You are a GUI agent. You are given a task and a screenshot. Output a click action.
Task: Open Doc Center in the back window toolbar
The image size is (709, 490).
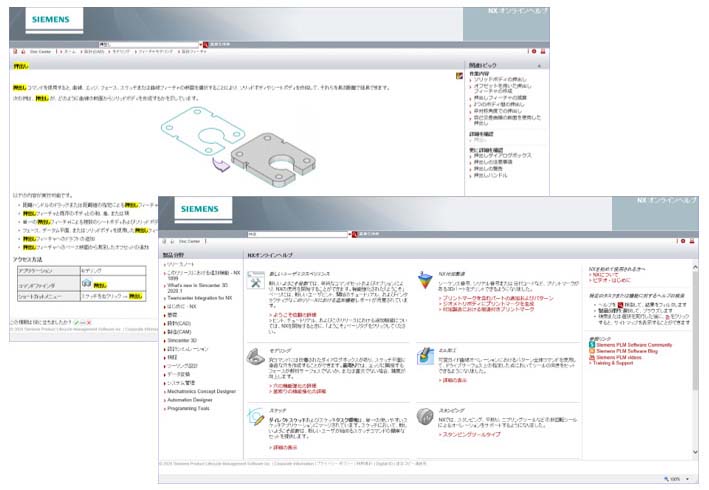(x=41, y=52)
